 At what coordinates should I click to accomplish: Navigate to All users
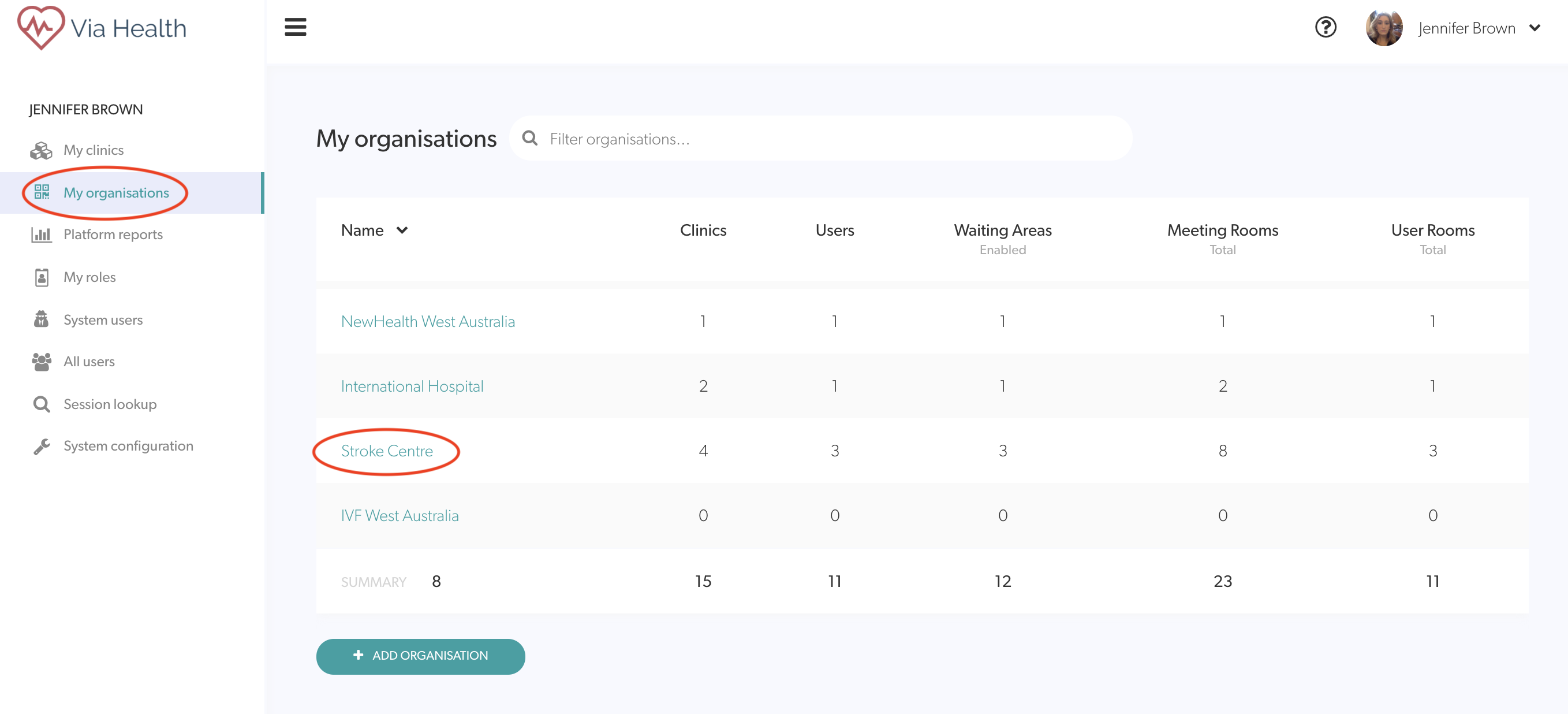89,362
